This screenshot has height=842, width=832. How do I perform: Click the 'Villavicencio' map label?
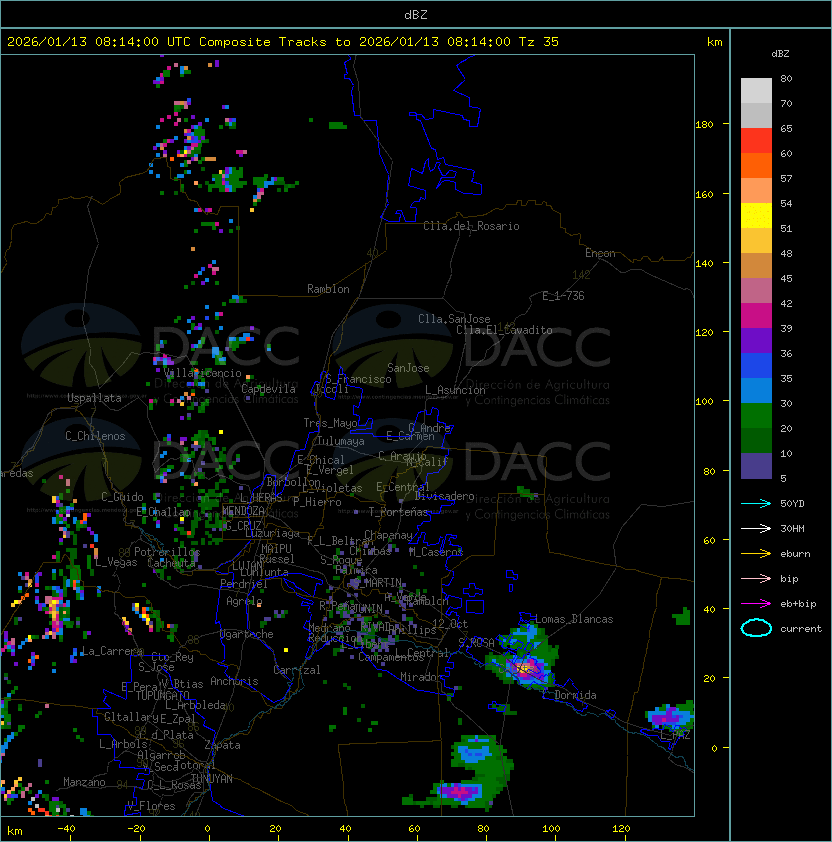click(202, 373)
